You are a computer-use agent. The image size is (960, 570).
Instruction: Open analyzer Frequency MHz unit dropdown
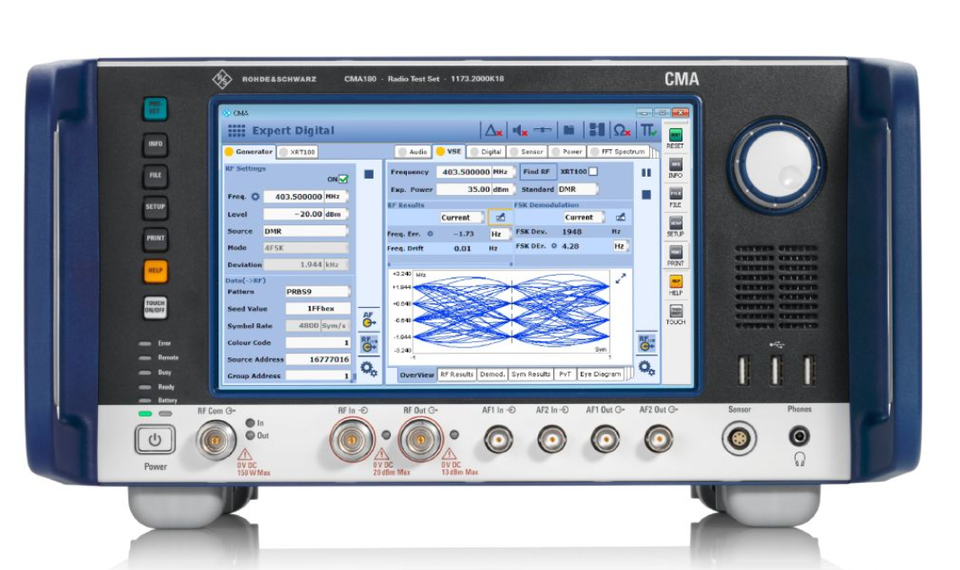pyautogui.click(x=503, y=172)
